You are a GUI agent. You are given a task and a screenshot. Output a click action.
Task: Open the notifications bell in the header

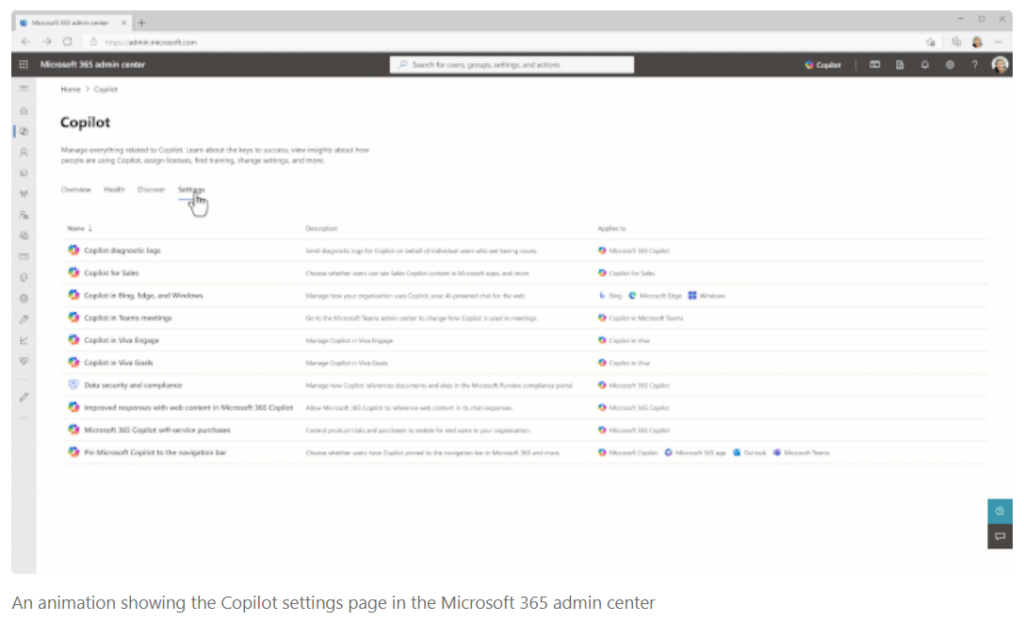pos(925,65)
